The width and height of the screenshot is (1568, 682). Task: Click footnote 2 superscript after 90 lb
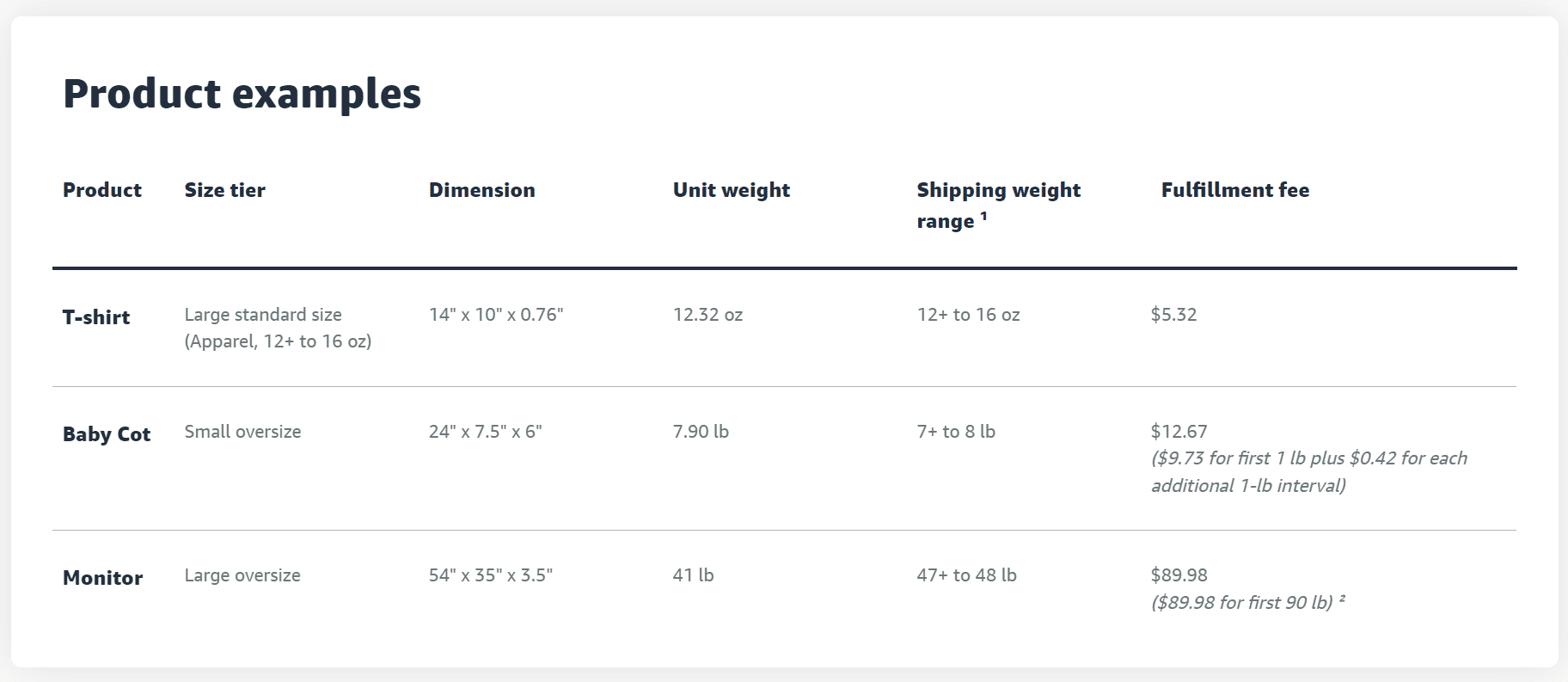coord(1341,599)
